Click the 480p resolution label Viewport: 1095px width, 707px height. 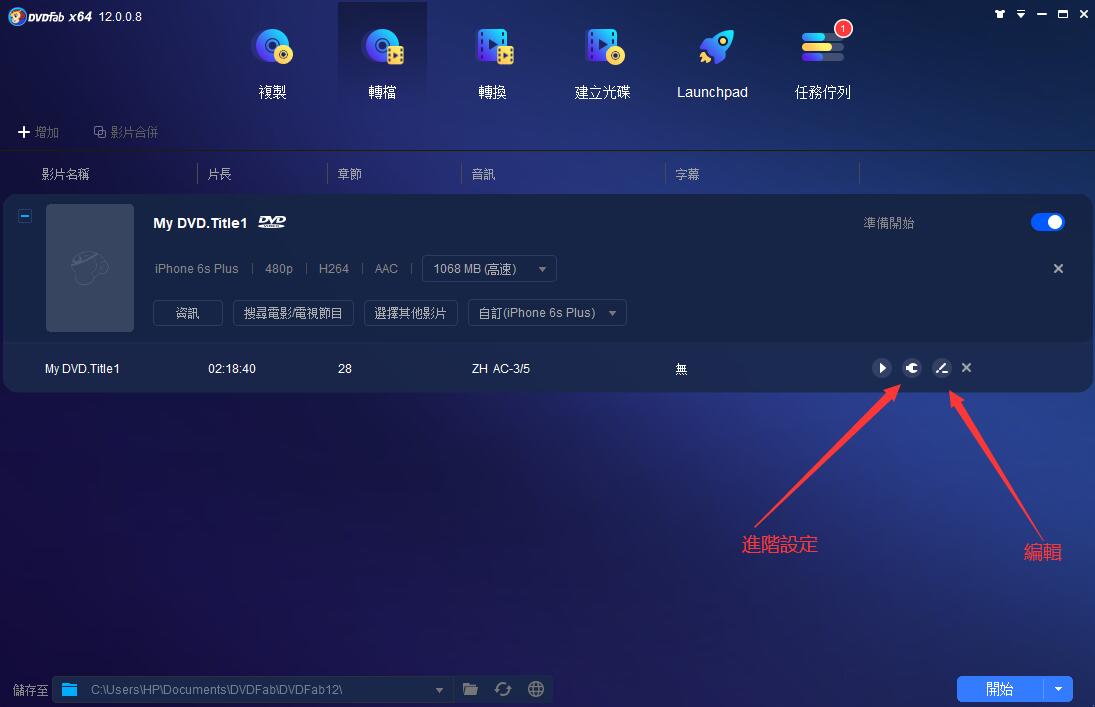point(279,269)
